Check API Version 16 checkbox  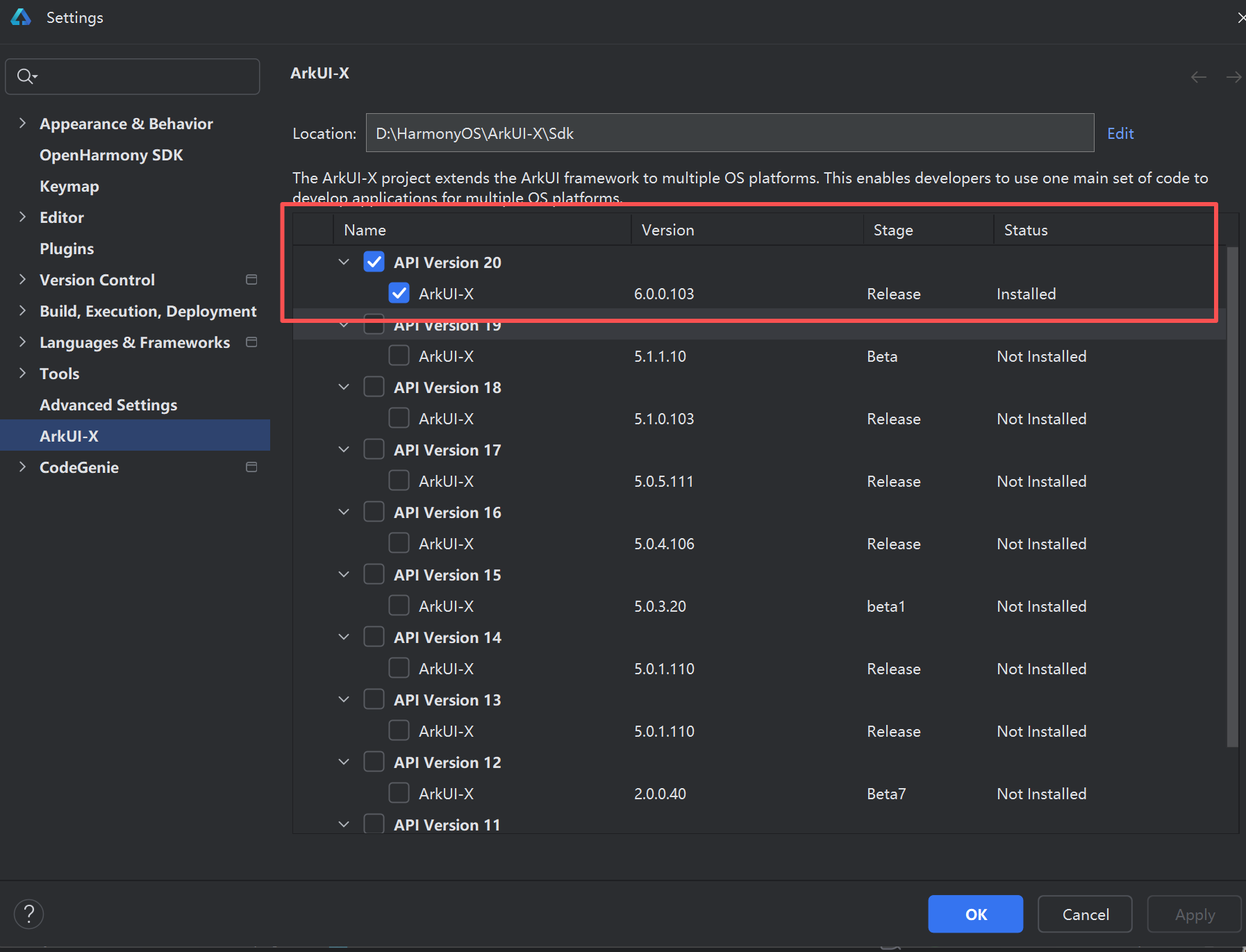374,512
